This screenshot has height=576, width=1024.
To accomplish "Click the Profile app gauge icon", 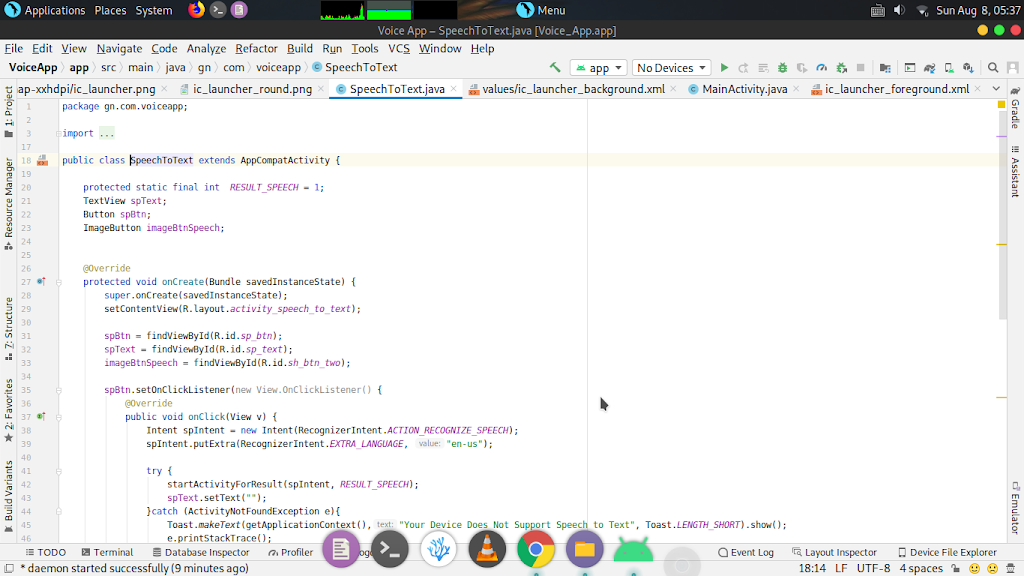I will tap(822, 68).
